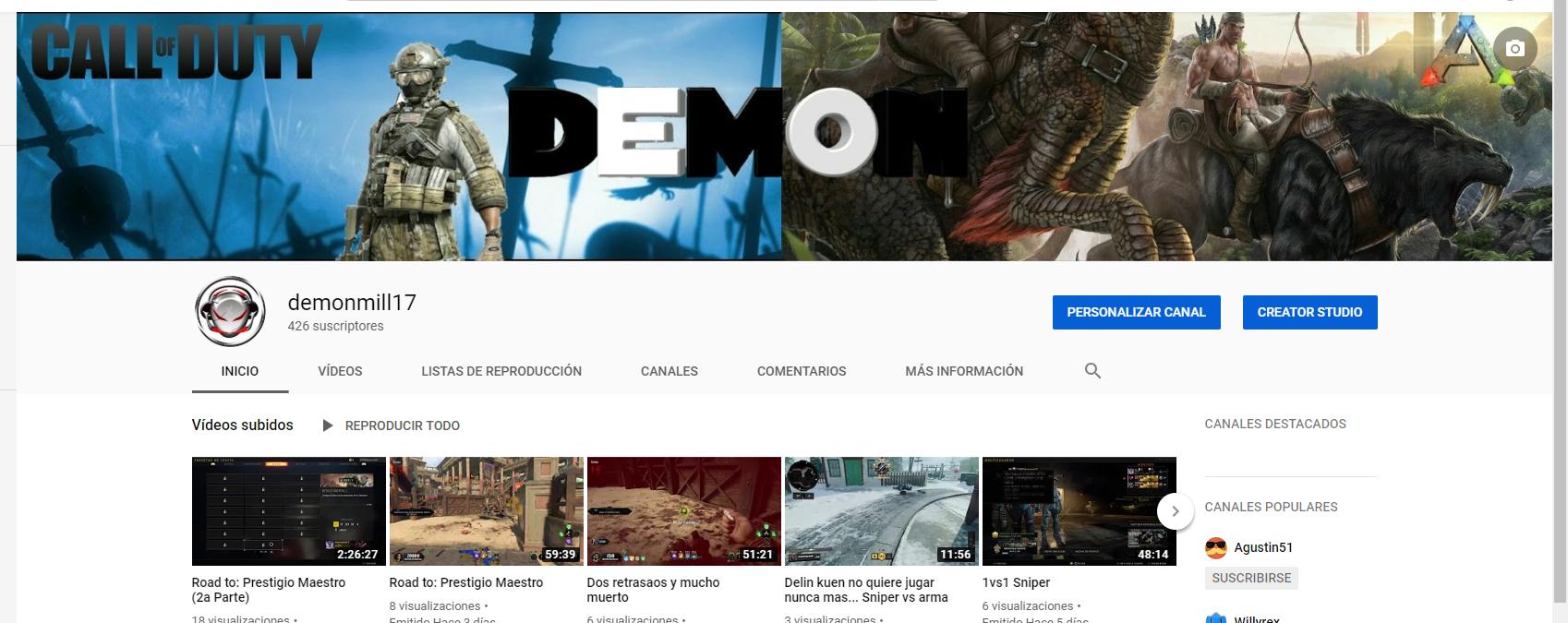The width and height of the screenshot is (1568, 623).
Task: Click the Willyrex channel avatar
Action: (1215, 617)
